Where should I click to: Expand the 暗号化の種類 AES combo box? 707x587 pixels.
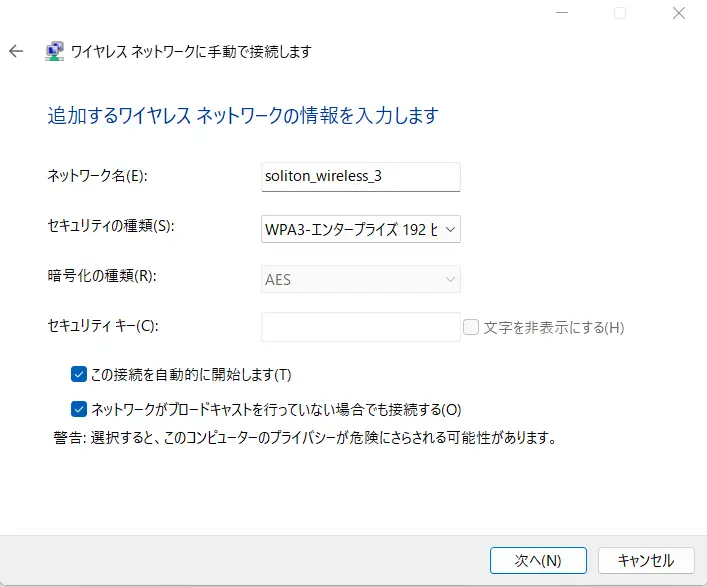[x=361, y=279]
